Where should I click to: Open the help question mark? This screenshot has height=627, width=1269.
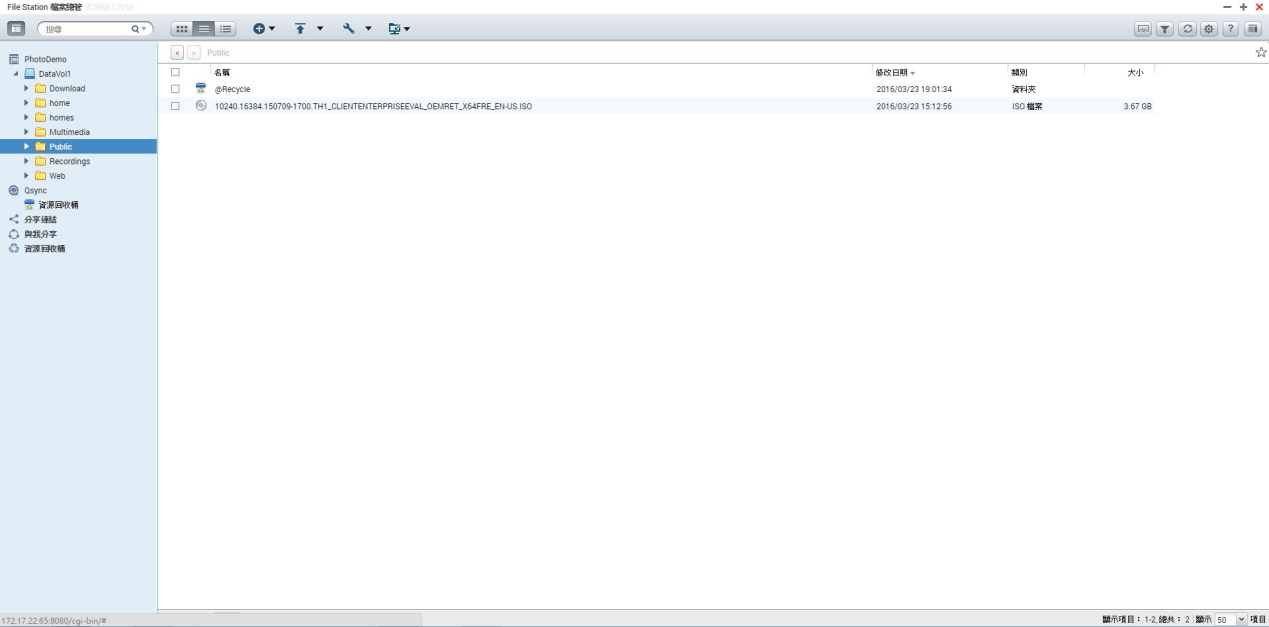coord(1231,29)
